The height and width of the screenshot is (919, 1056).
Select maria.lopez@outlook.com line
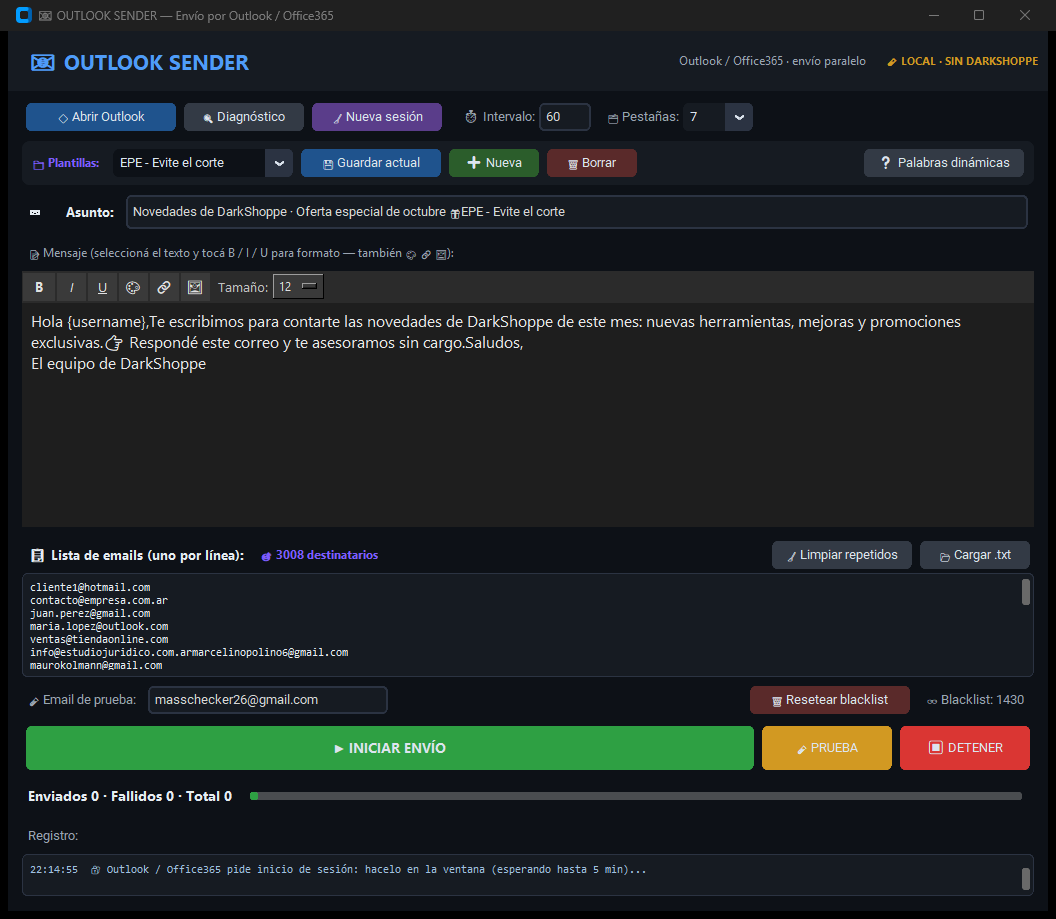pyautogui.click(x=99, y=627)
